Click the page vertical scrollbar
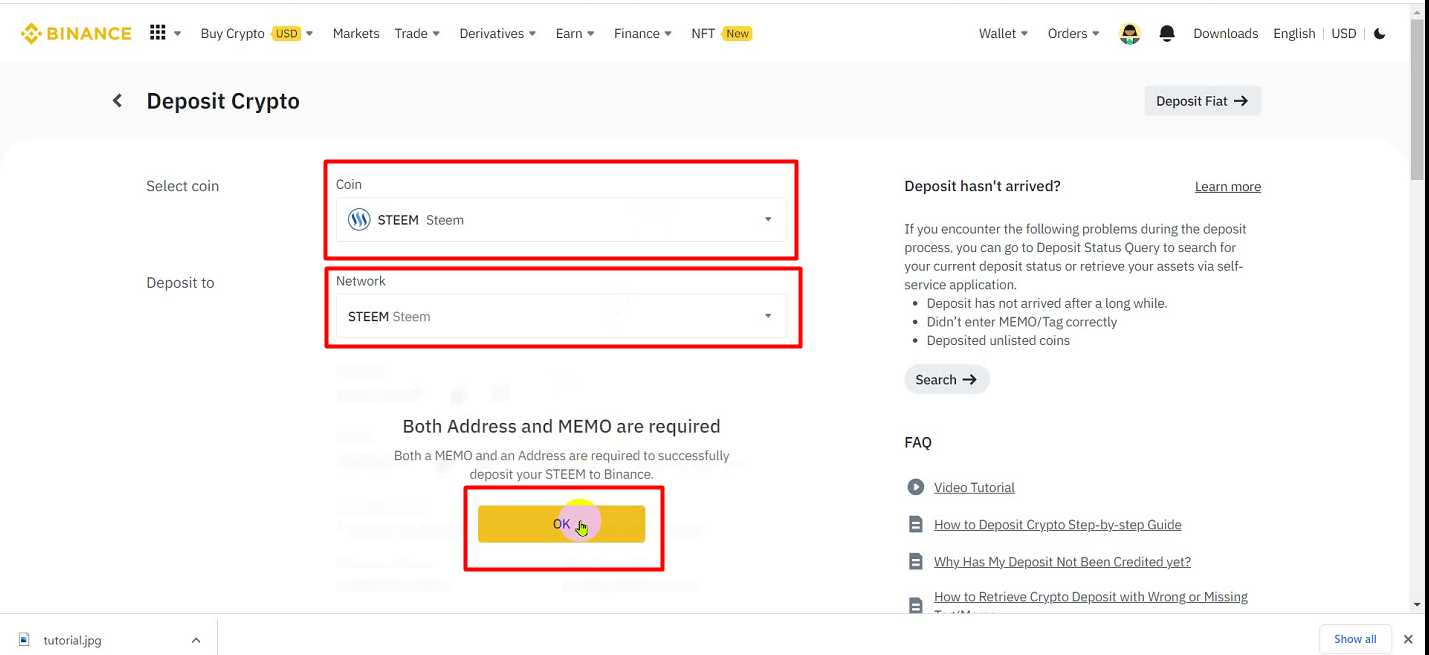 click(x=1419, y=100)
